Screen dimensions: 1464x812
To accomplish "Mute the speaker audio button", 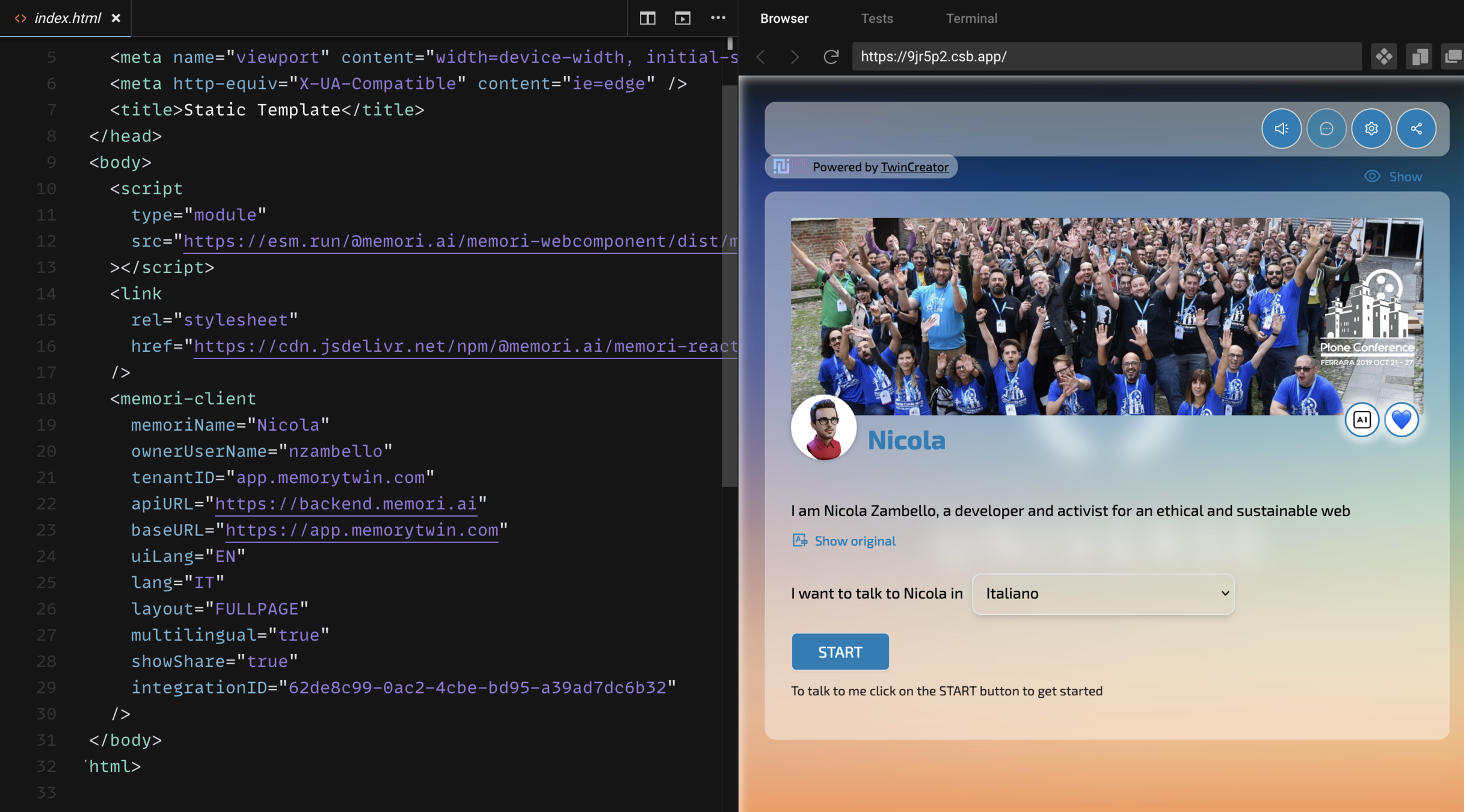I will (x=1281, y=128).
